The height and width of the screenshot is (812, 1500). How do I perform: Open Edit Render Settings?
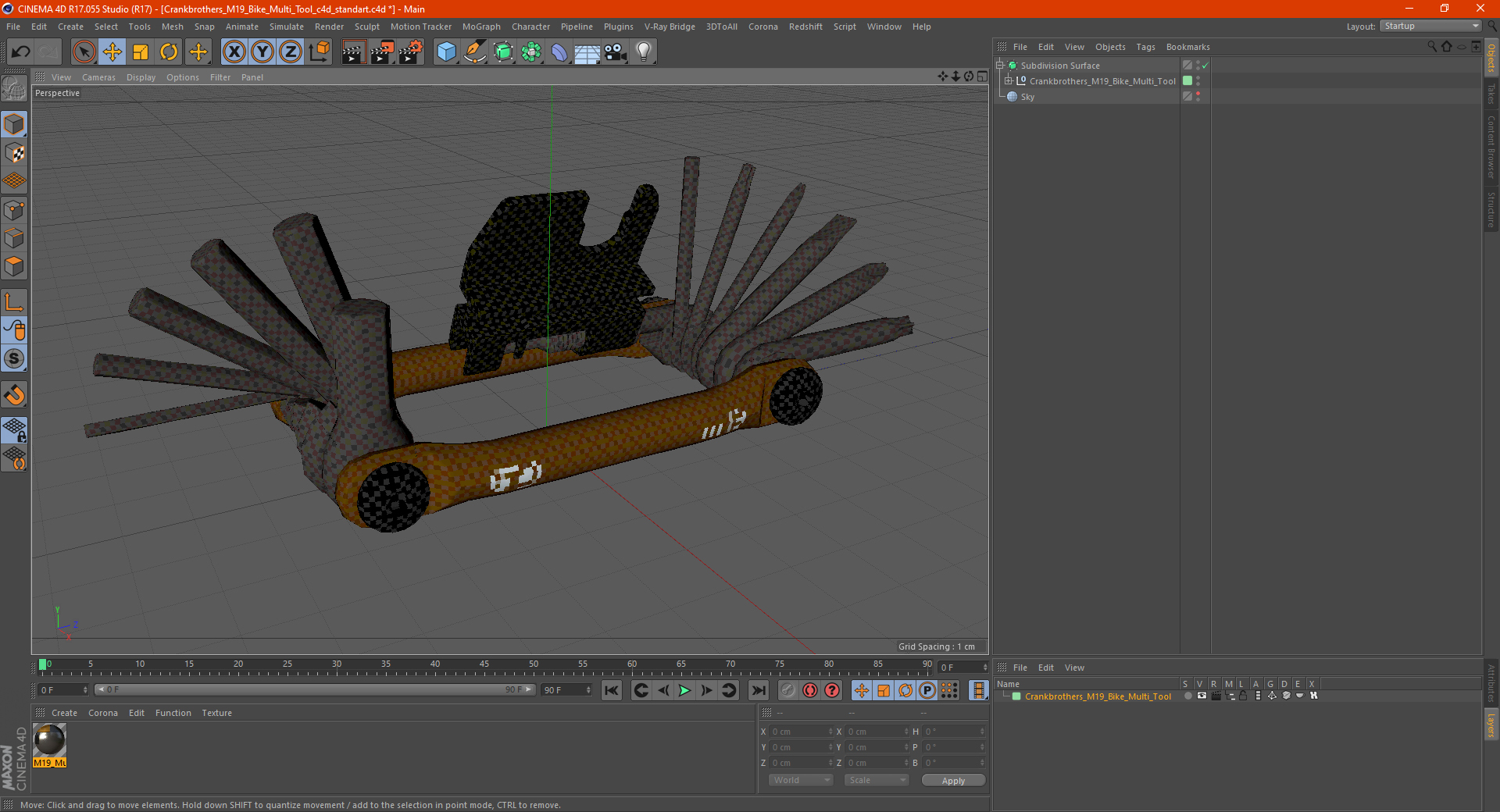pyautogui.click(x=411, y=52)
